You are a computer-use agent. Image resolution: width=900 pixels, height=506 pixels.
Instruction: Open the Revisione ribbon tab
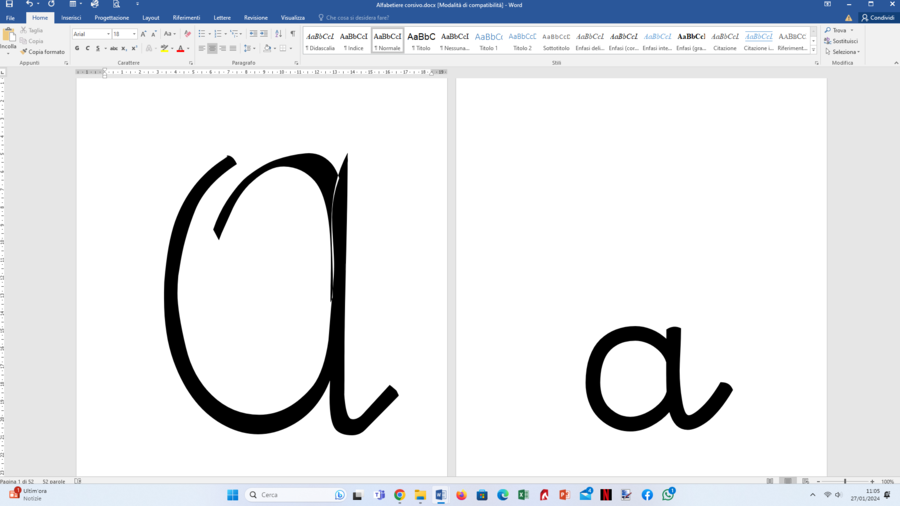point(255,18)
